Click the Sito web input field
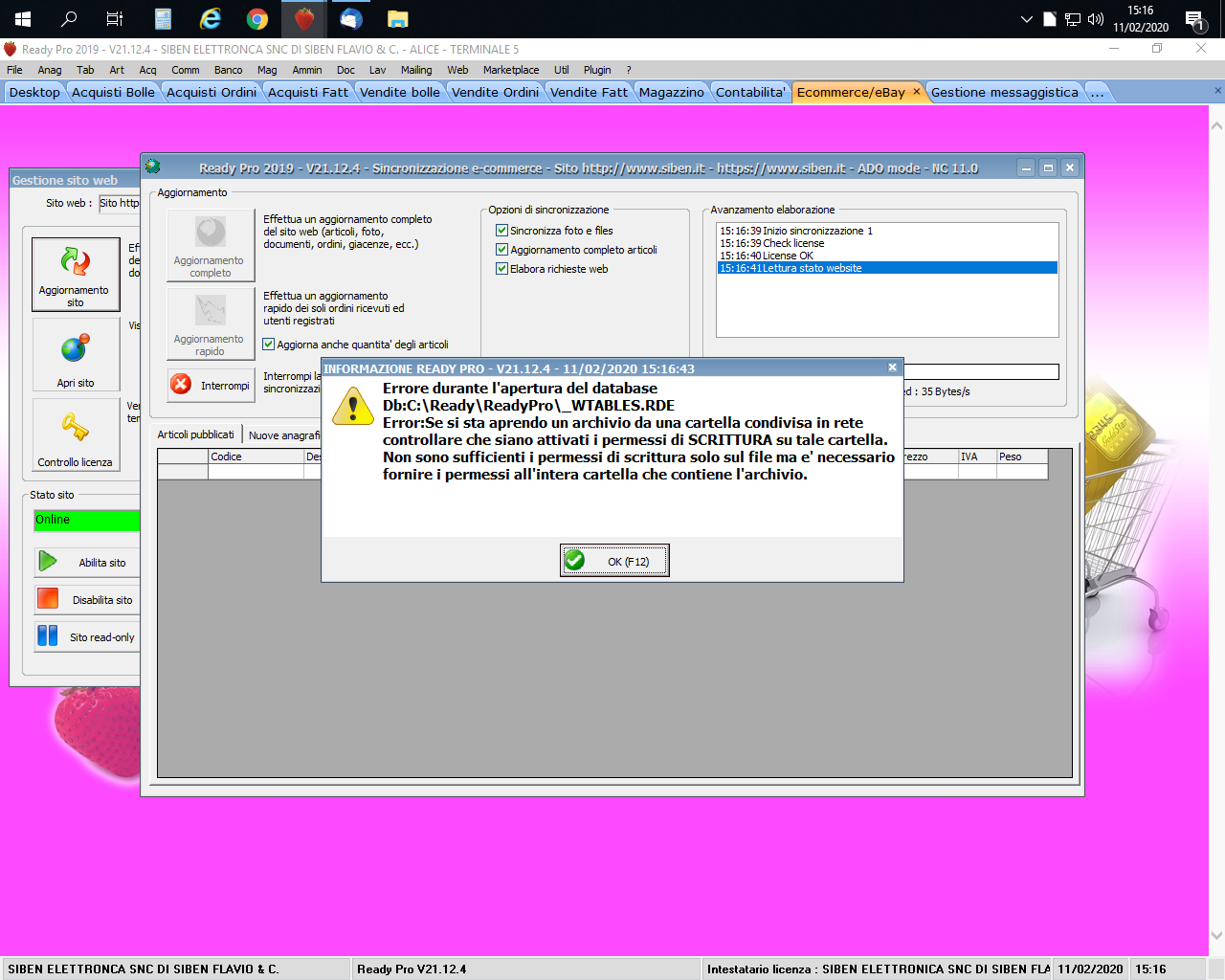 (x=119, y=203)
